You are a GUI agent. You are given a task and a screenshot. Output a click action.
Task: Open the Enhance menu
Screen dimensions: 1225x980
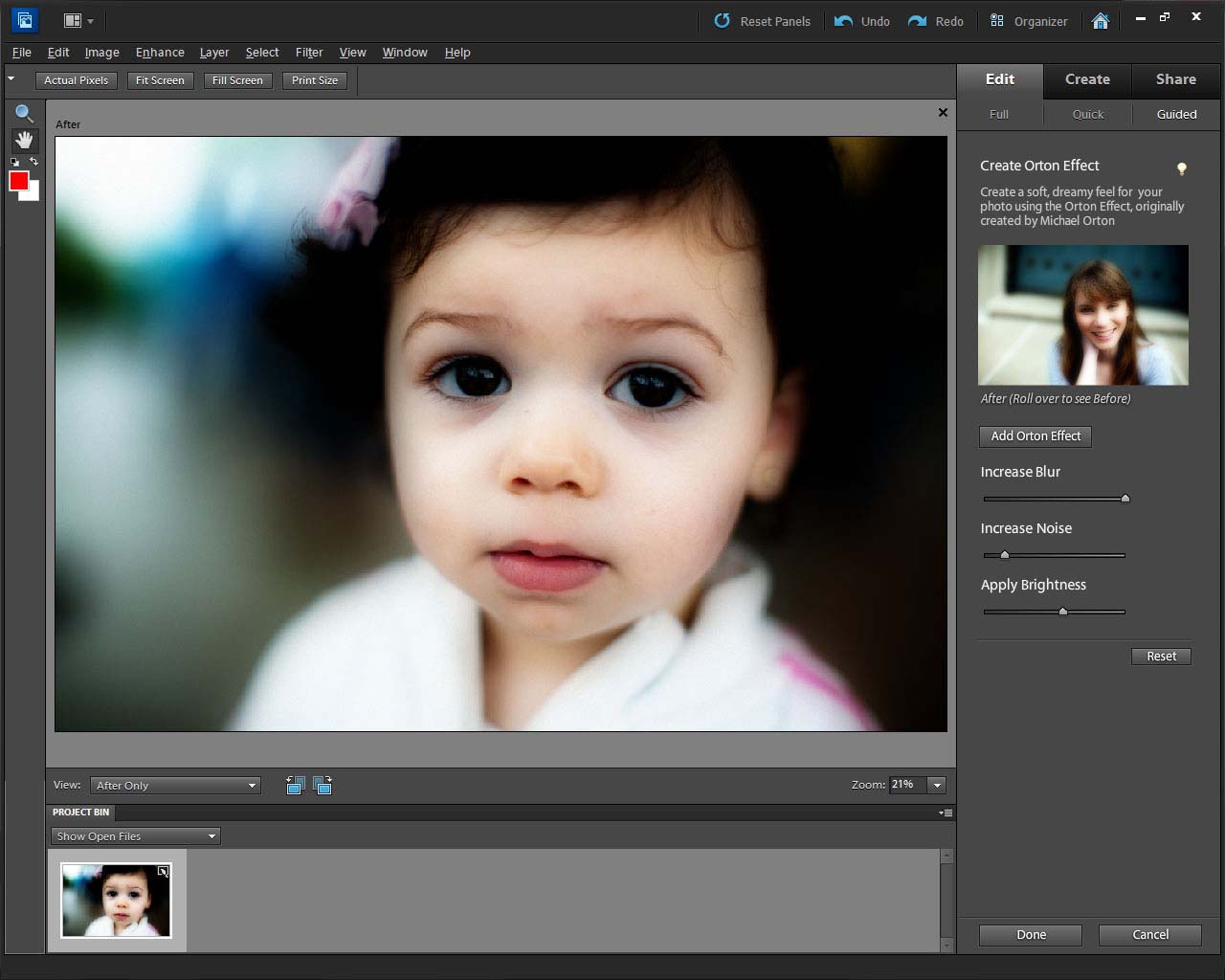point(160,53)
